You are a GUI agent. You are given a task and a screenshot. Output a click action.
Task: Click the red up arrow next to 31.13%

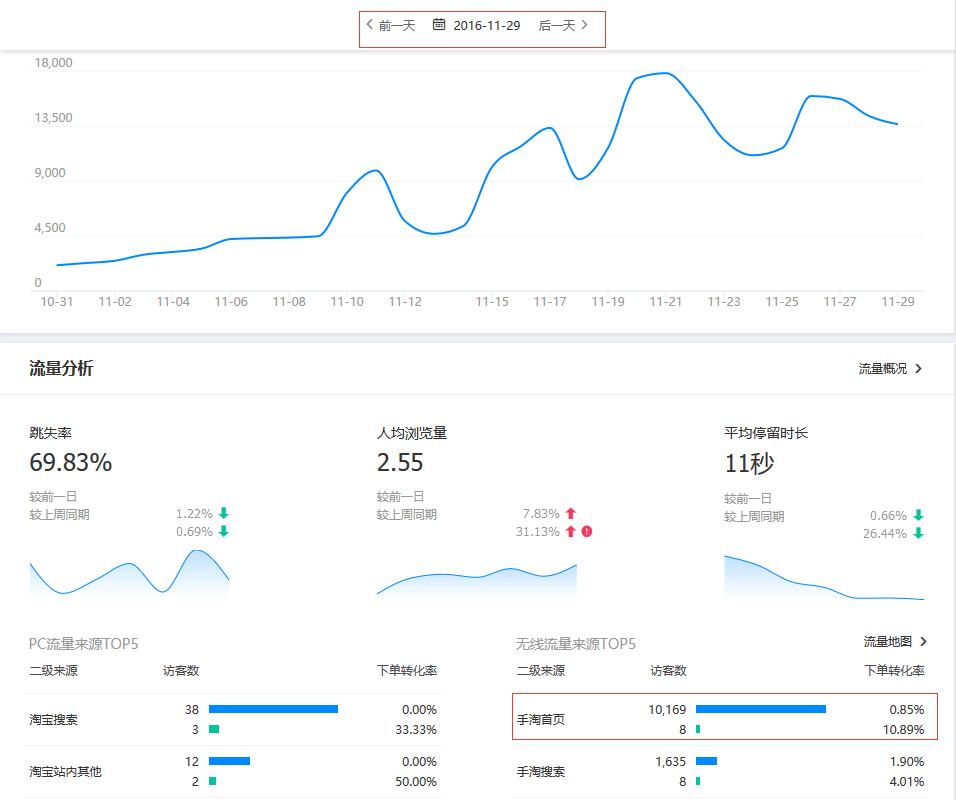click(571, 531)
